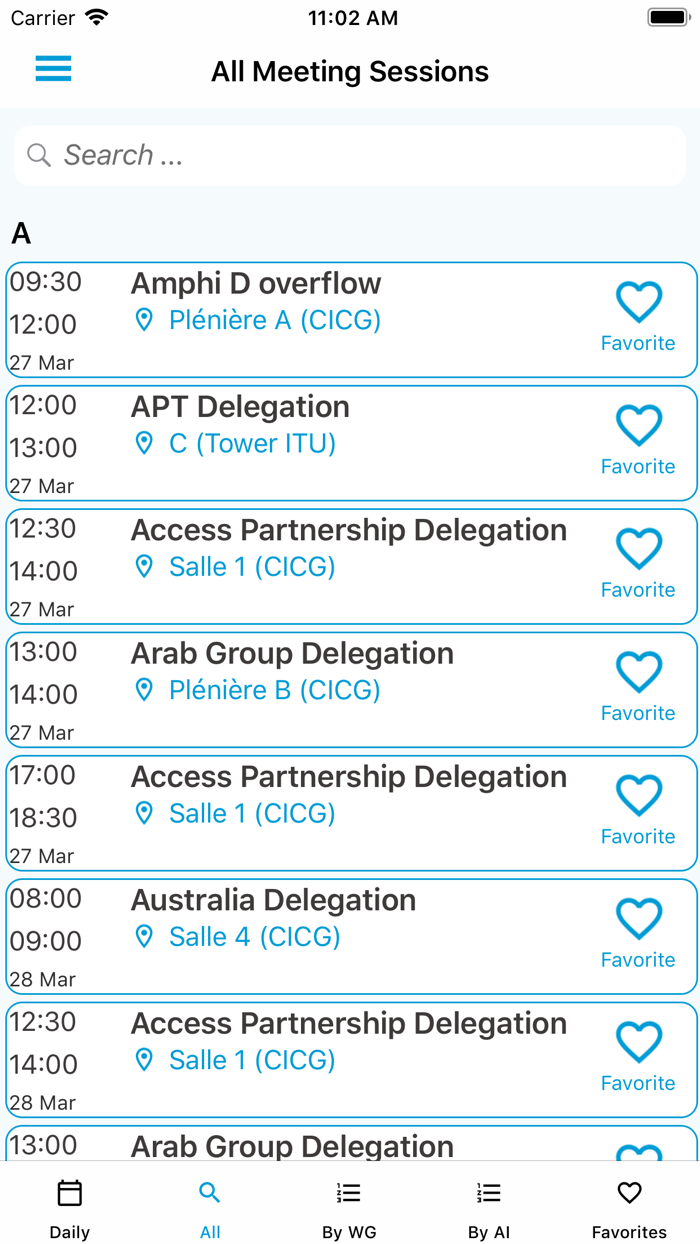The width and height of the screenshot is (700, 1244).
Task: Open the By AI tab
Action: [x=489, y=1208]
